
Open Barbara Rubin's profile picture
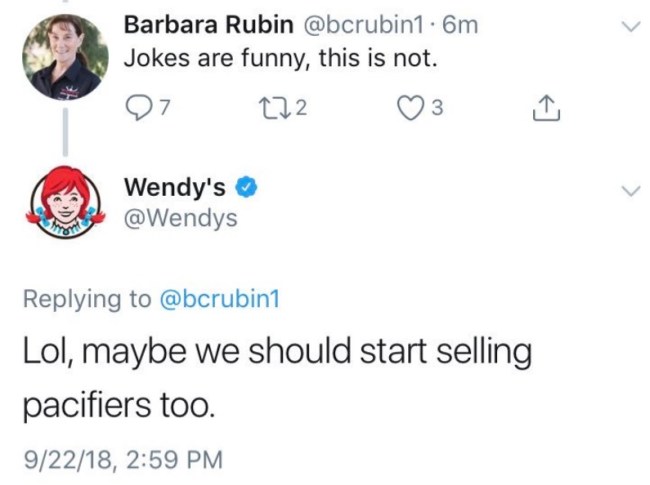66,56
